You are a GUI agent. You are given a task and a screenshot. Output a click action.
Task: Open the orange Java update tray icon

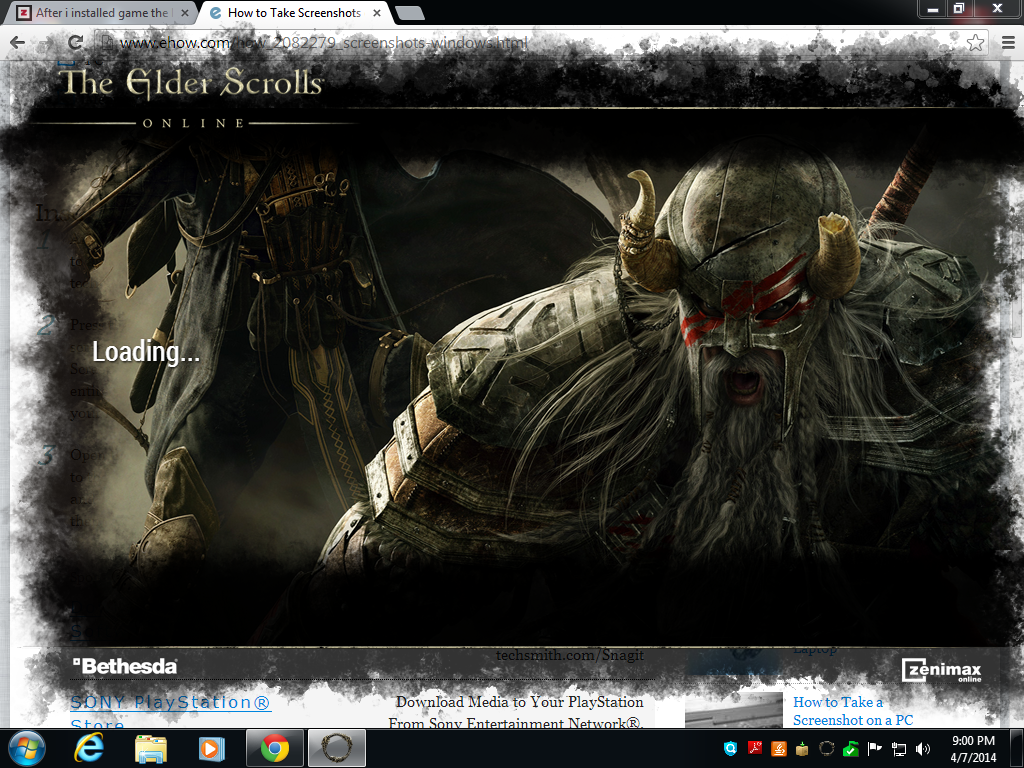(778, 748)
